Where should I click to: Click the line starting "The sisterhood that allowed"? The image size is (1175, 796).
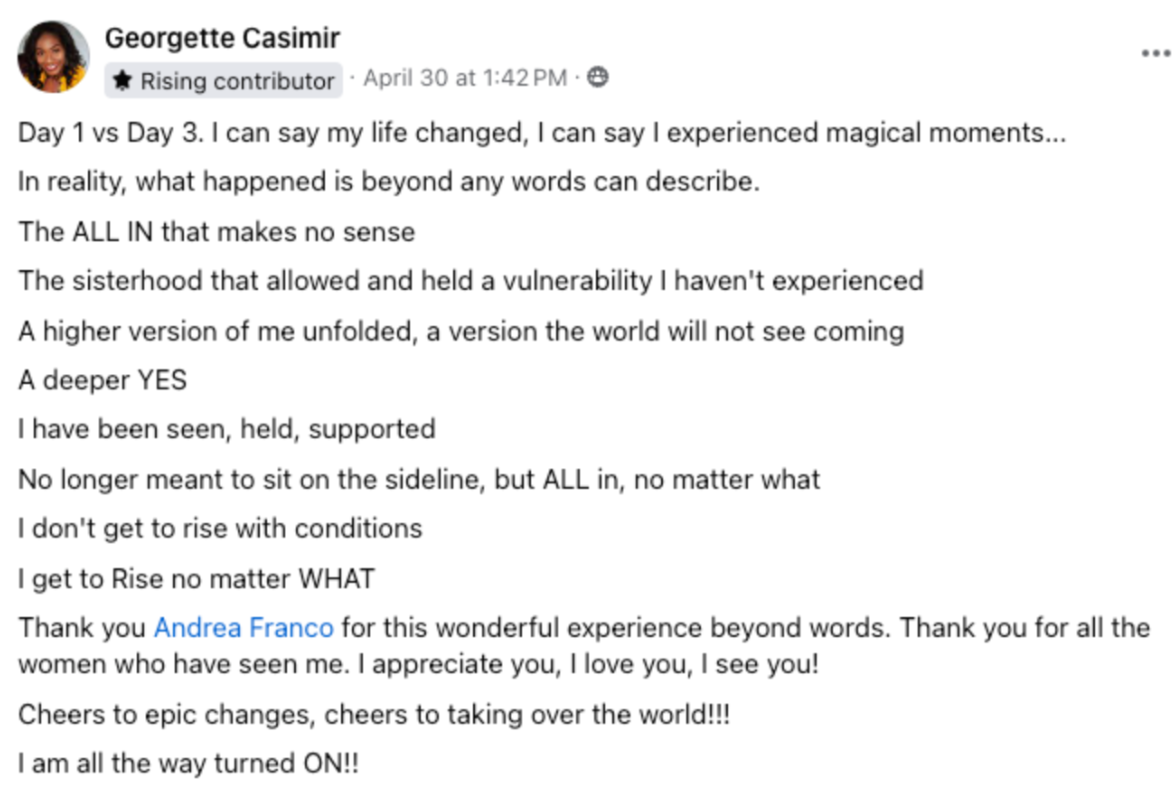tap(470, 281)
